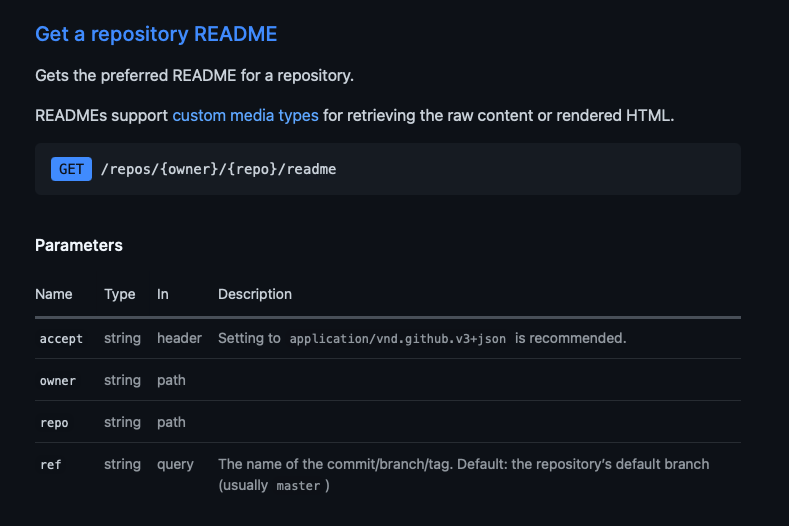Follow the 'custom media types' link
The width and height of the screenshot is (789, 526).
tap(246, 116)
